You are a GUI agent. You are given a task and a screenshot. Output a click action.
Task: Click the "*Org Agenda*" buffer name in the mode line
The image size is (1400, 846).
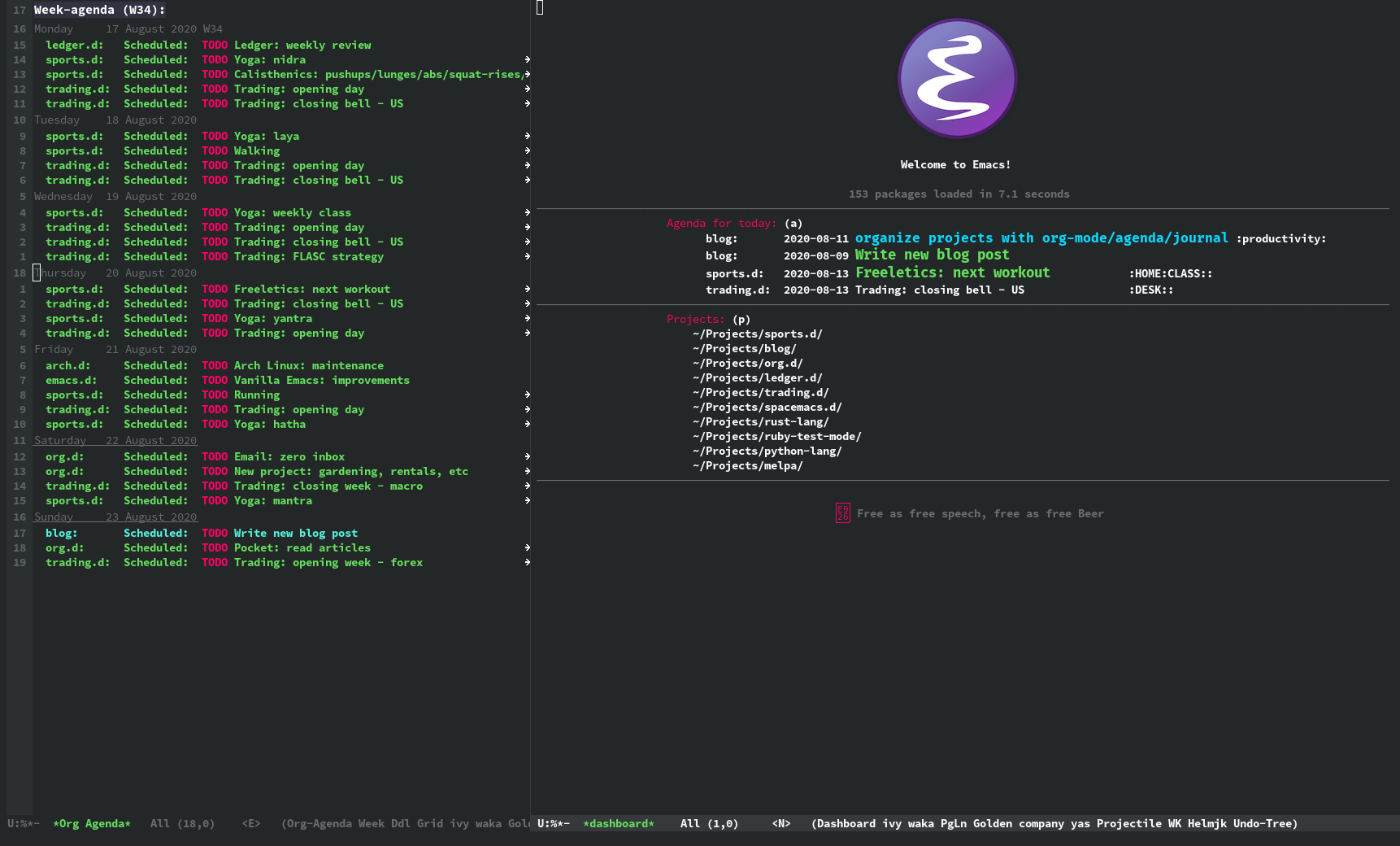point(92,823)
